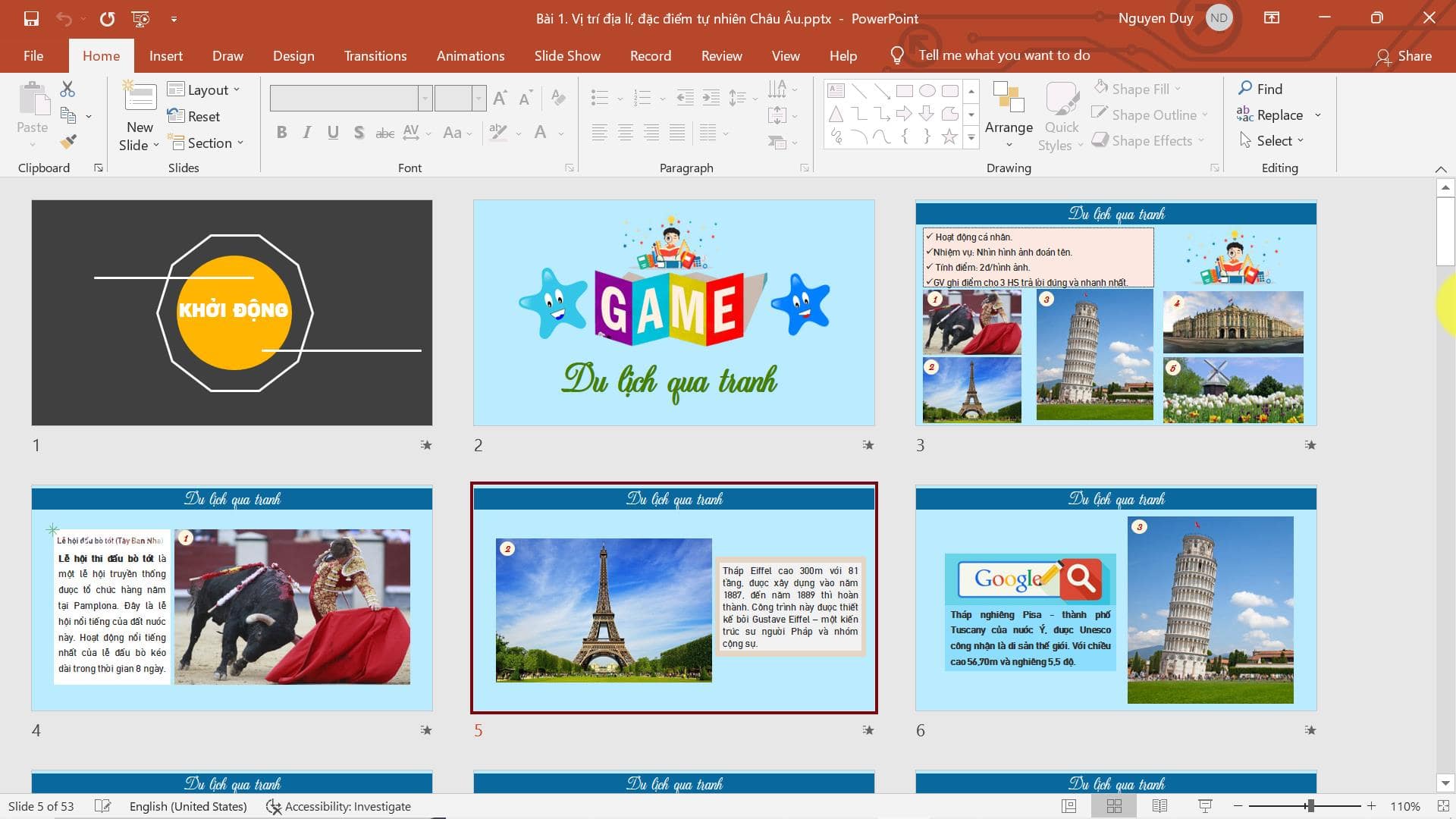
Task: Click Clear All Formatting icon
Action: coord(558,98)
